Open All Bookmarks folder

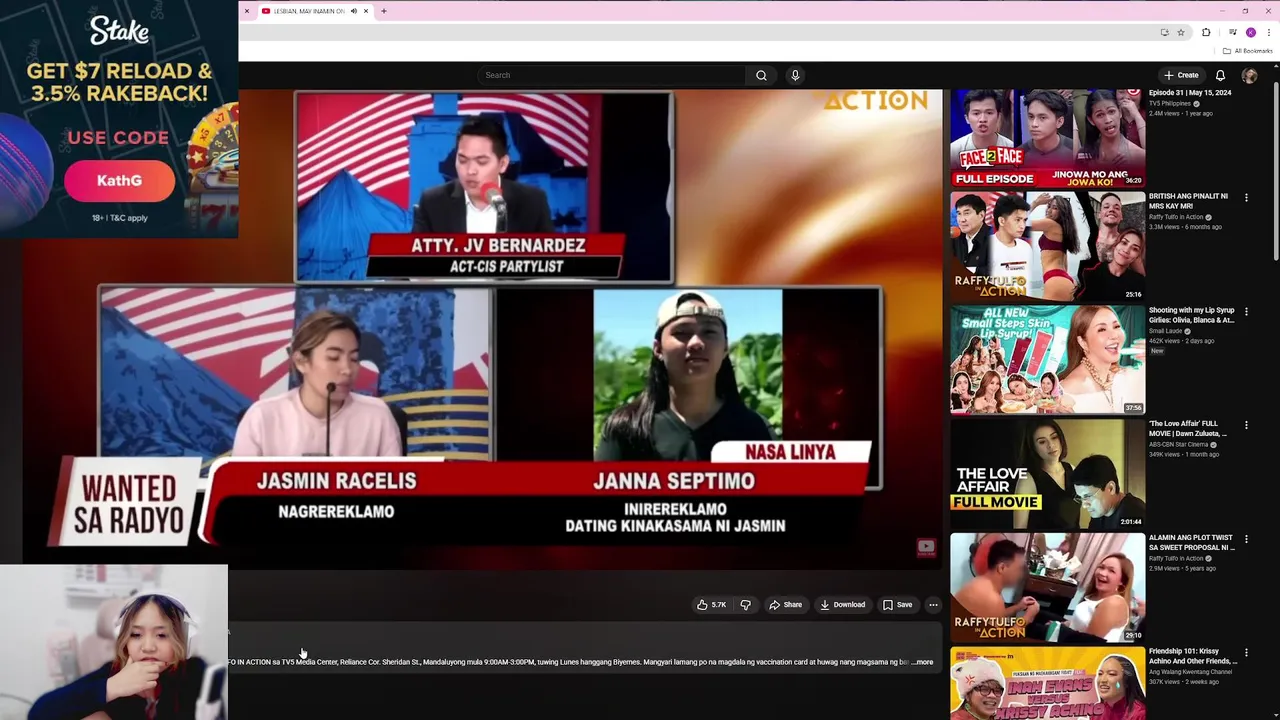[x=1247, y=51]
